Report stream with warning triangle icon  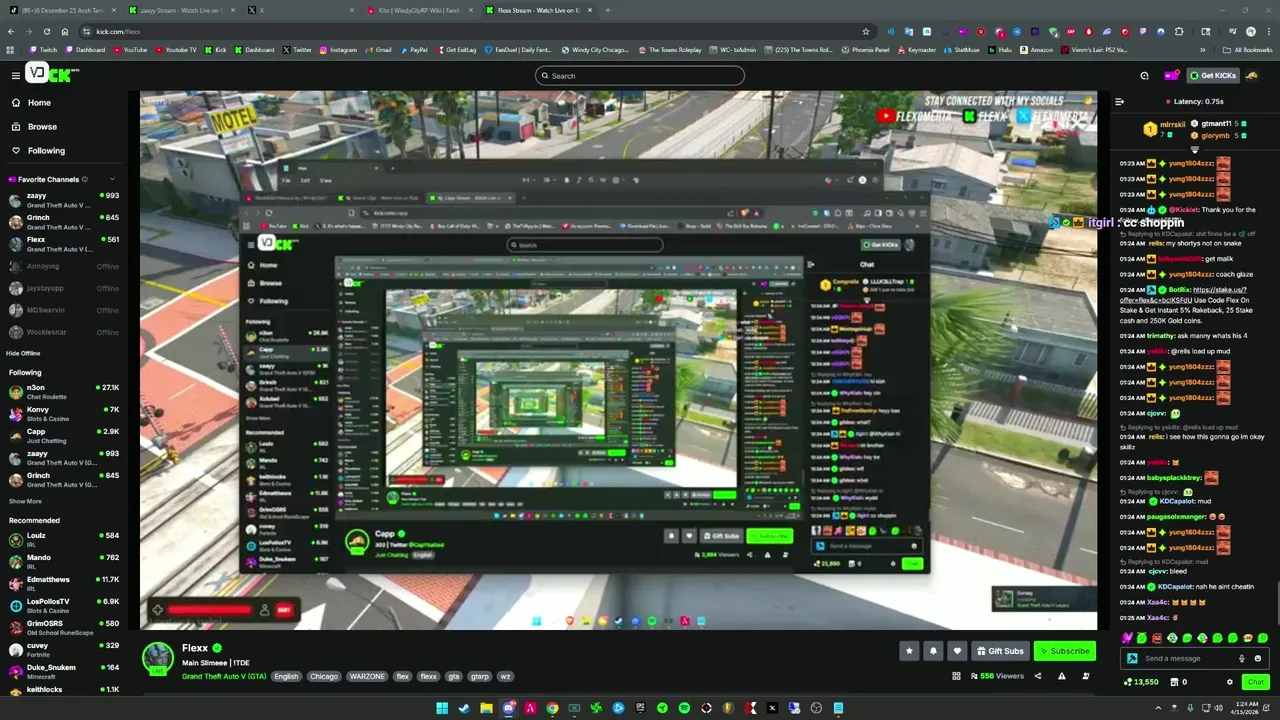click(x=1062, y=676)
